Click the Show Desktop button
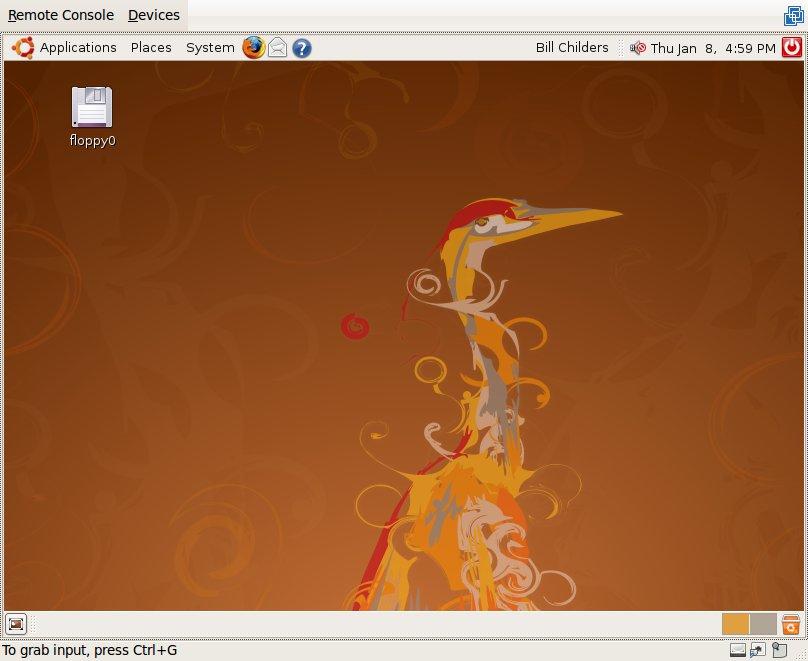Screen dimensions: 808x661 click(x=16, y=624)
